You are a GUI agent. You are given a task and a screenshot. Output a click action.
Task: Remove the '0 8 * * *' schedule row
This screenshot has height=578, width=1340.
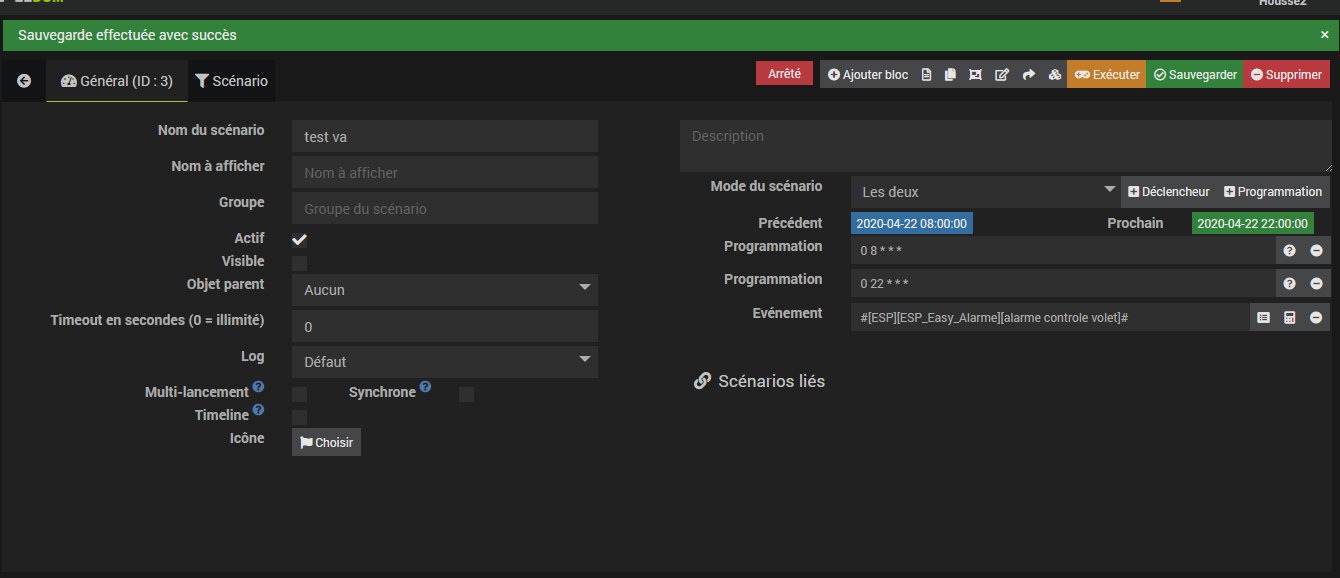click(x=1316, y=251)
